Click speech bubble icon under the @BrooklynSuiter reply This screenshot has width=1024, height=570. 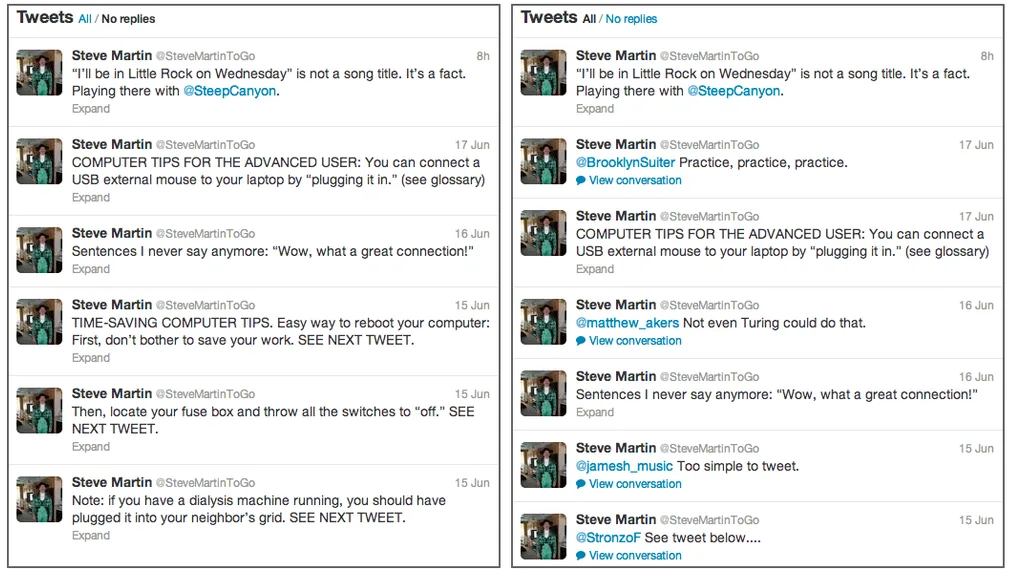coord(581,181)
